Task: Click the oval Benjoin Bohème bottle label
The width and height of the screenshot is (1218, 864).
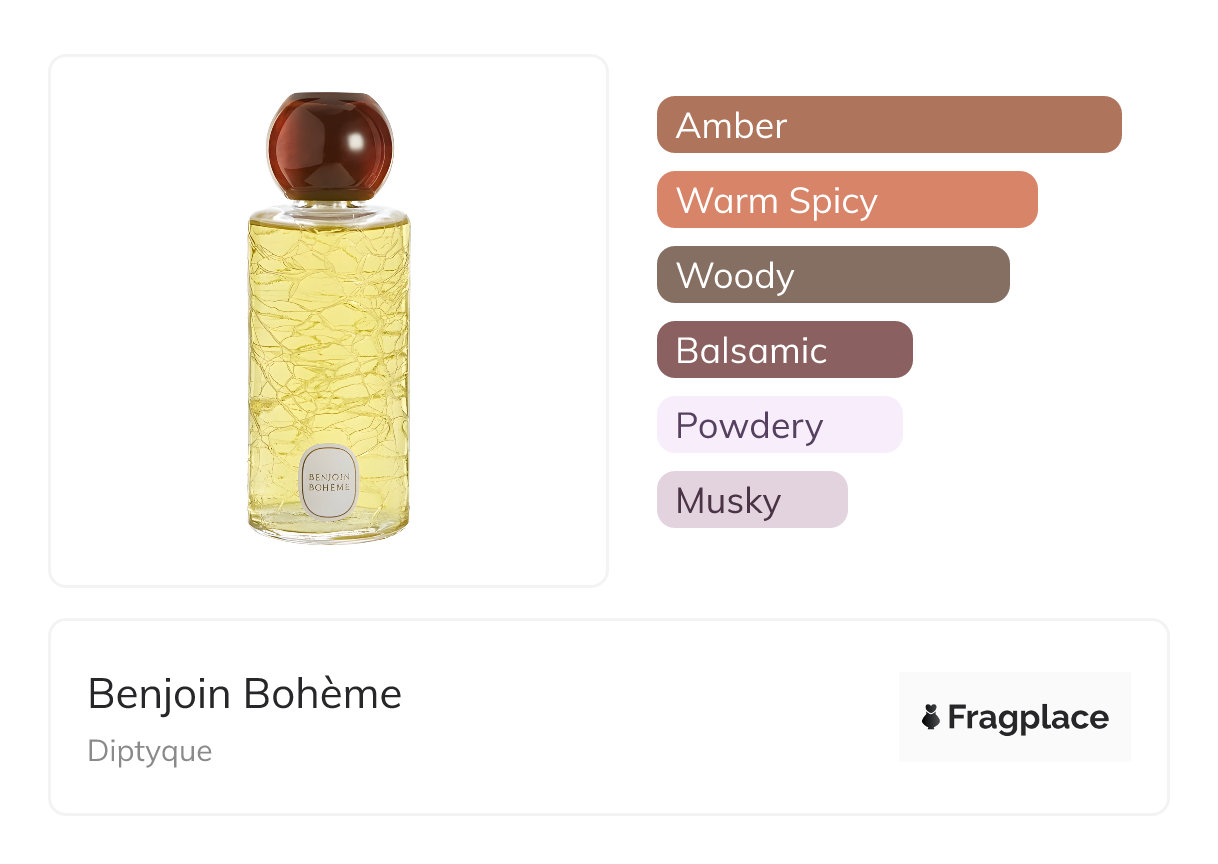Action: point(328,480)
